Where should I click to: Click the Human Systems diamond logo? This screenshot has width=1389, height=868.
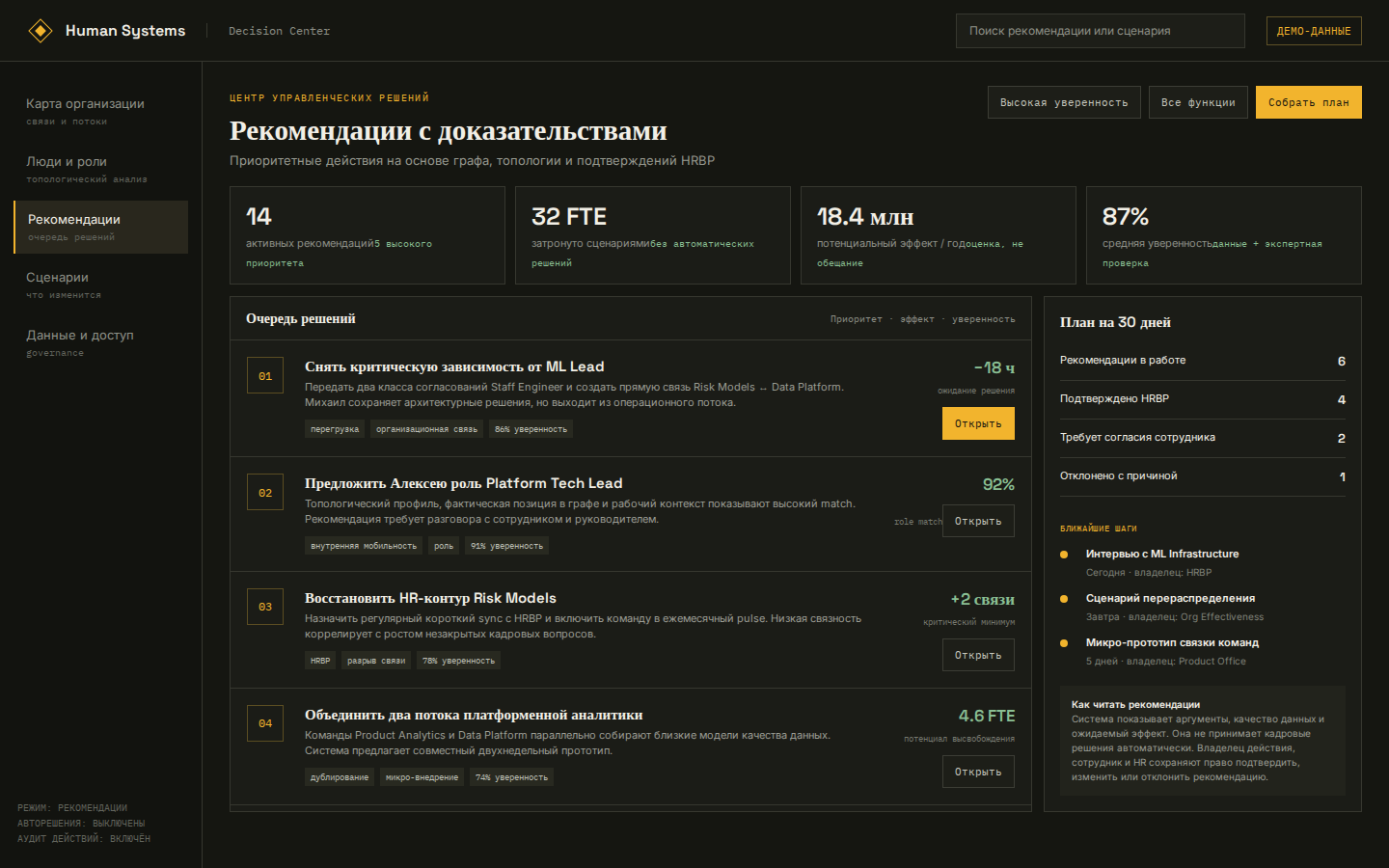(40, 31)
